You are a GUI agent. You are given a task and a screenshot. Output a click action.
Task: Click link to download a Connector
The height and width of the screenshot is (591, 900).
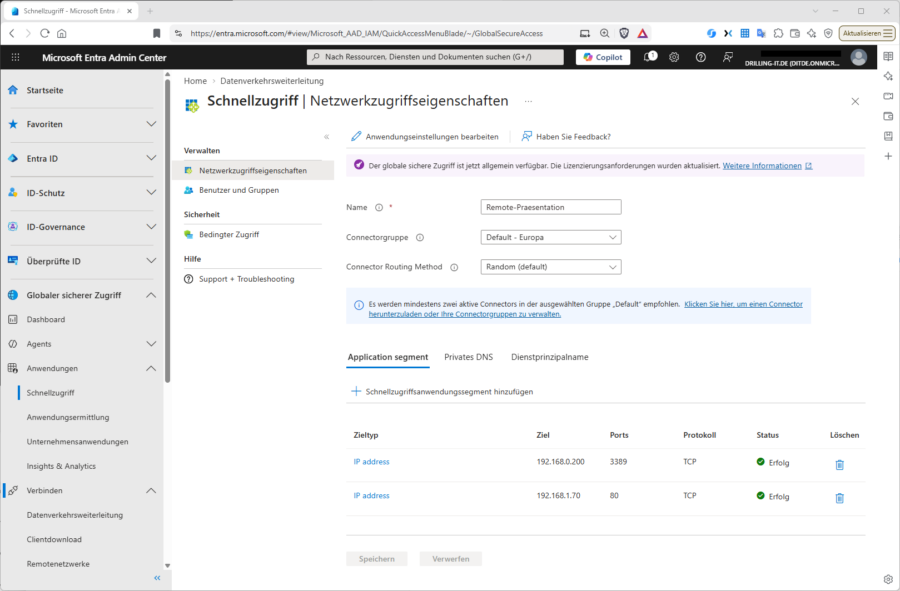(x=585, y=309)
